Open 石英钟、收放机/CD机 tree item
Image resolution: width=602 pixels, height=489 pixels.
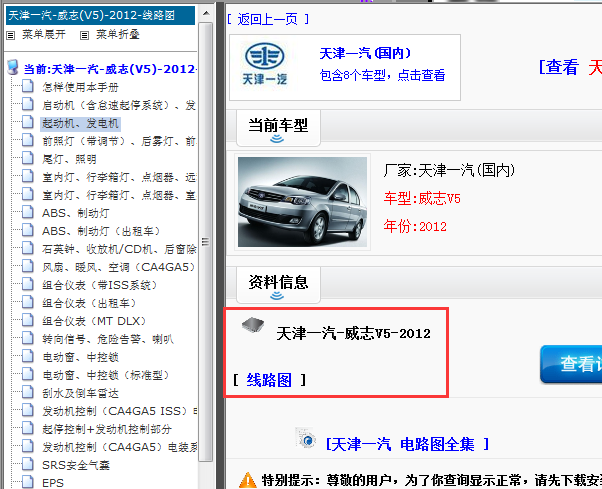click(119, 249)
